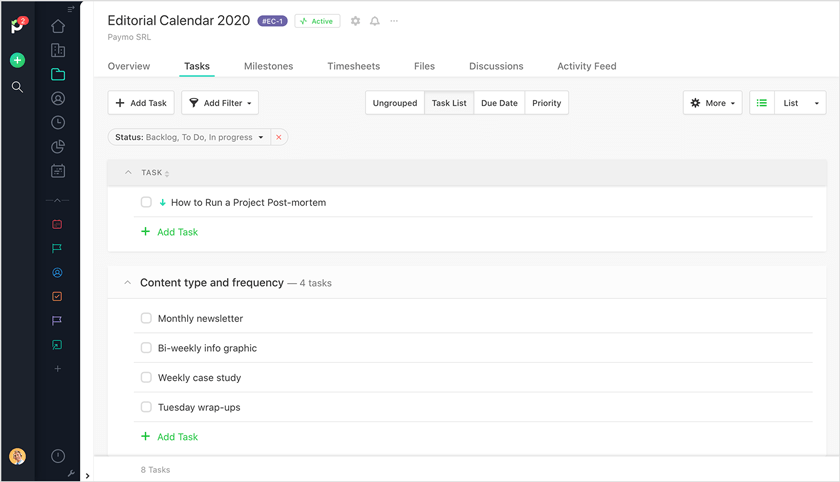840x482 pixels.
Task: Click the Add Task button in toolbar
Action: coord(141,103)
